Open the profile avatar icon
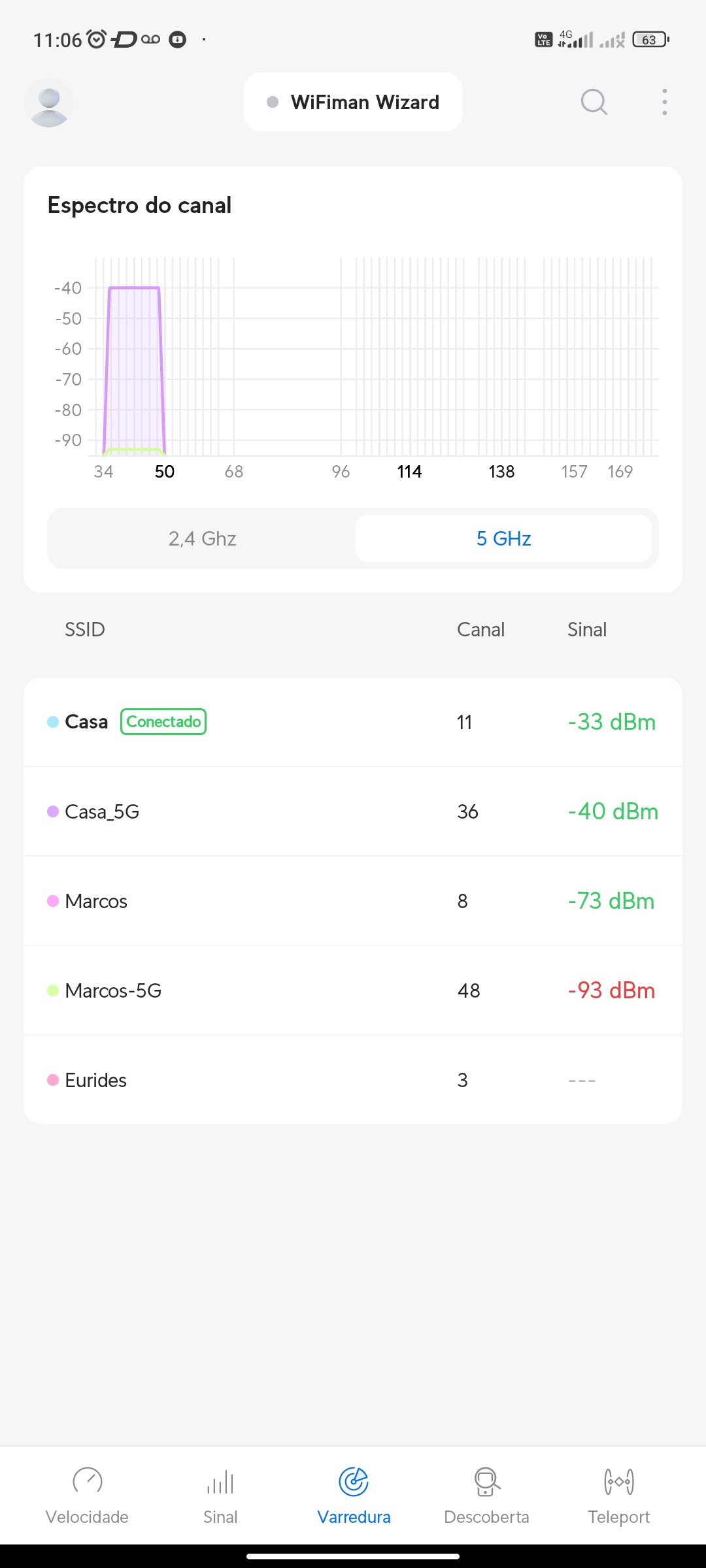706x1568 pixels. (x=49, y=103)
